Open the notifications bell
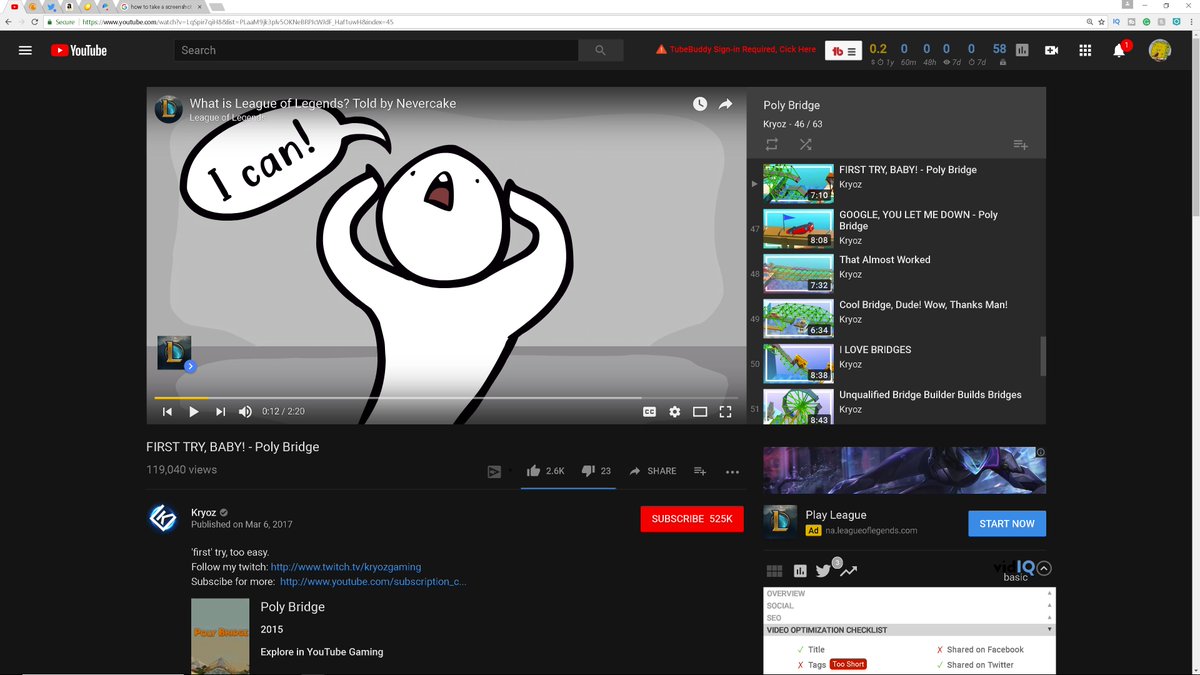Screen dimensions: 1200x675 [1120, 50]
